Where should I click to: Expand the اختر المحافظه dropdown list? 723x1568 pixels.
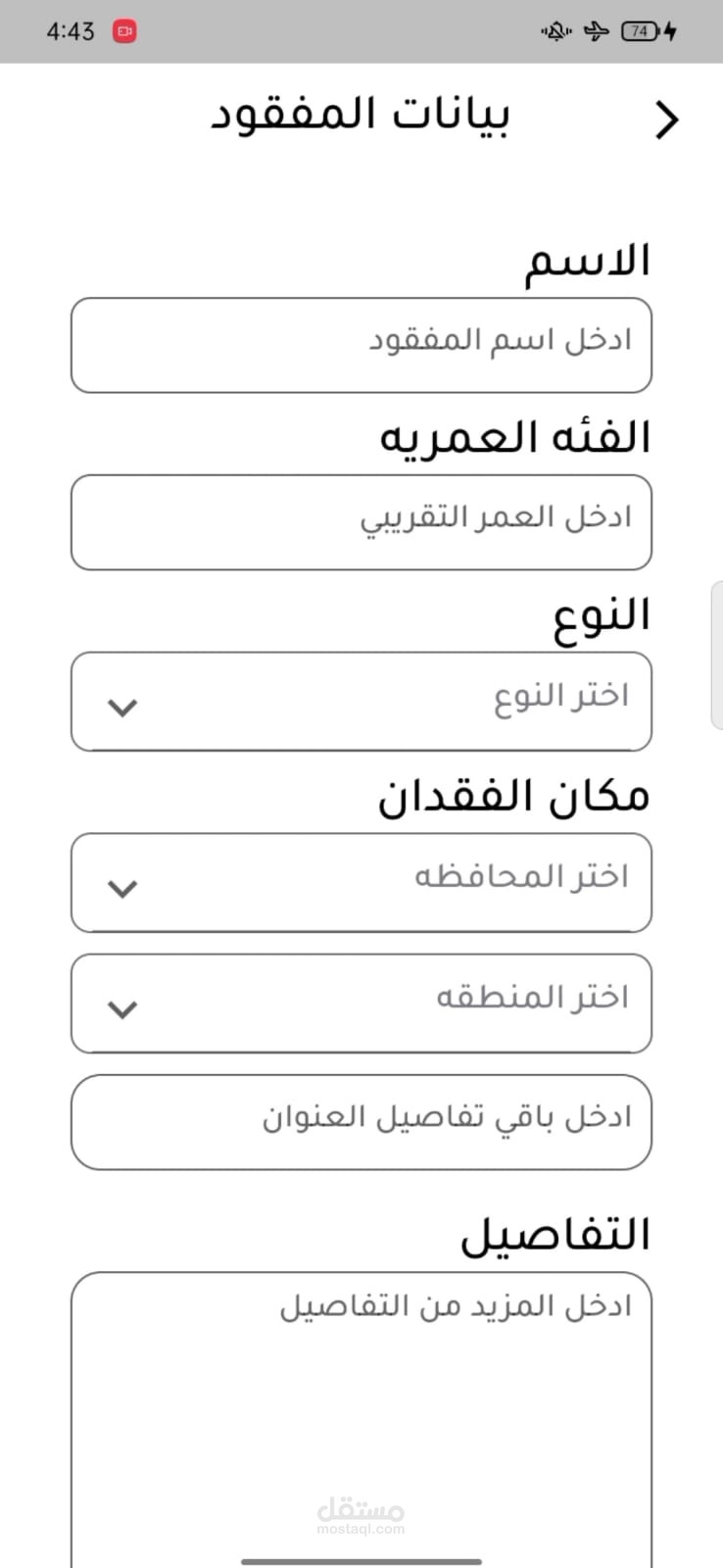tap(361, 882)
